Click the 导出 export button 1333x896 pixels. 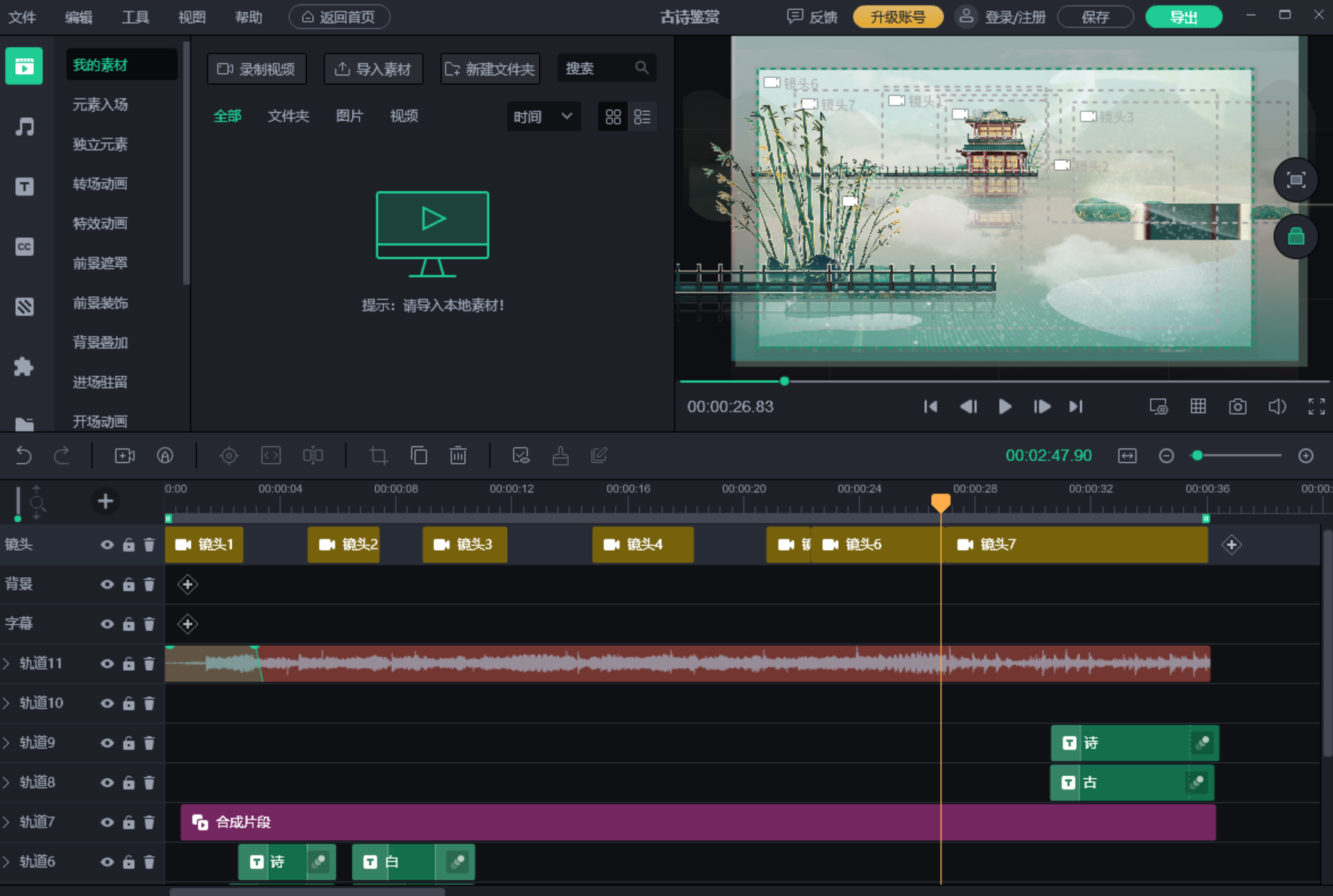1183,17
